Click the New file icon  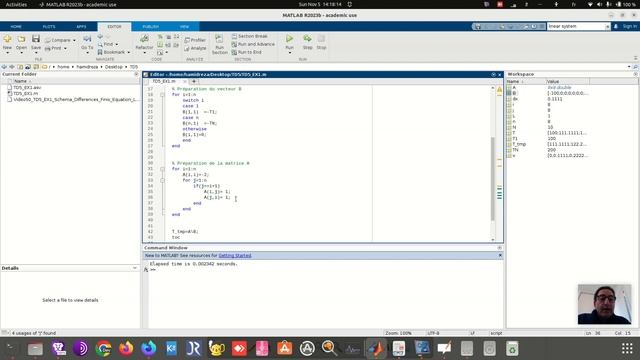point(7,39)
